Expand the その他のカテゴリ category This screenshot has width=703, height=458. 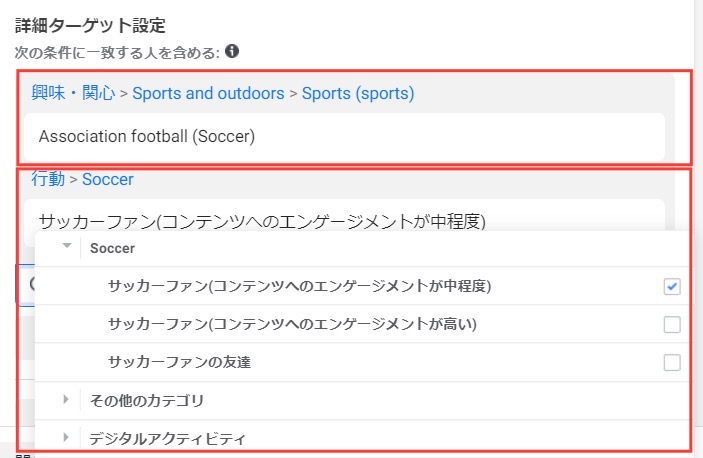(x=66, y=399)
